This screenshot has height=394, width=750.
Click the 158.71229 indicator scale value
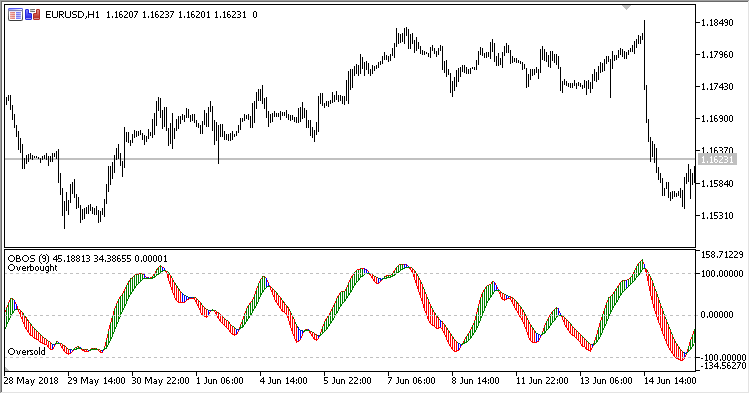click(x=722, y=255)
